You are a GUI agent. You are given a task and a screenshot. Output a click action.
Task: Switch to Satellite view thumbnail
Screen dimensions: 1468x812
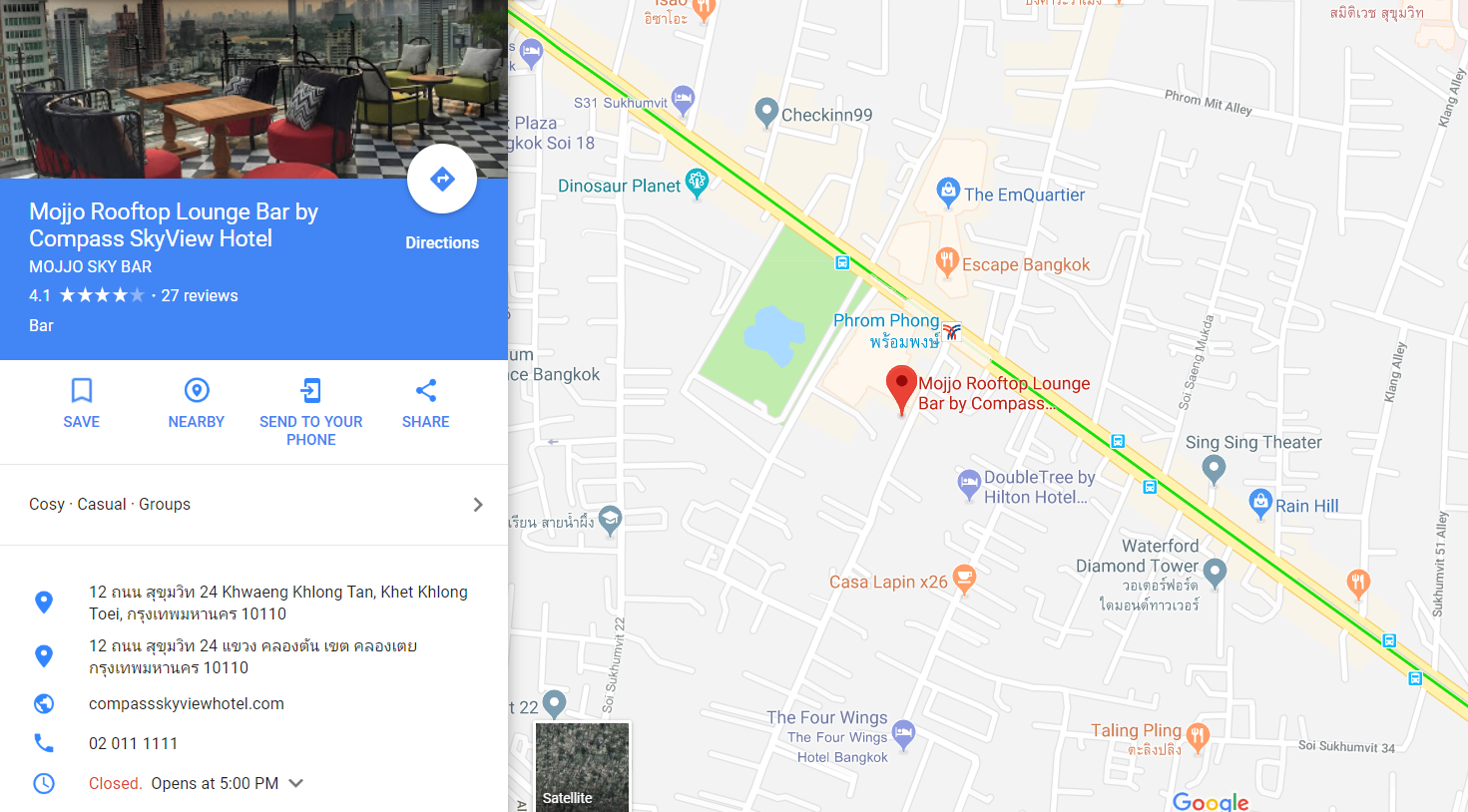click(583, 766)
